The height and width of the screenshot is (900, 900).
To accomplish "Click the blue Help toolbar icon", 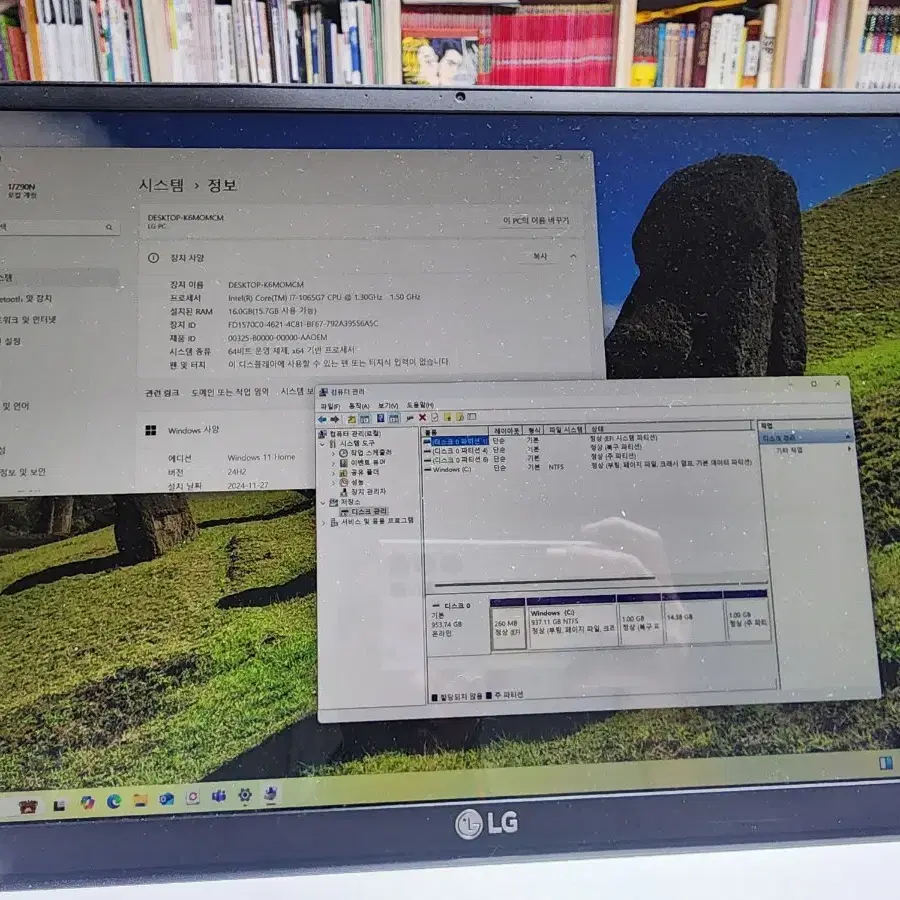I will pos(381,418).
